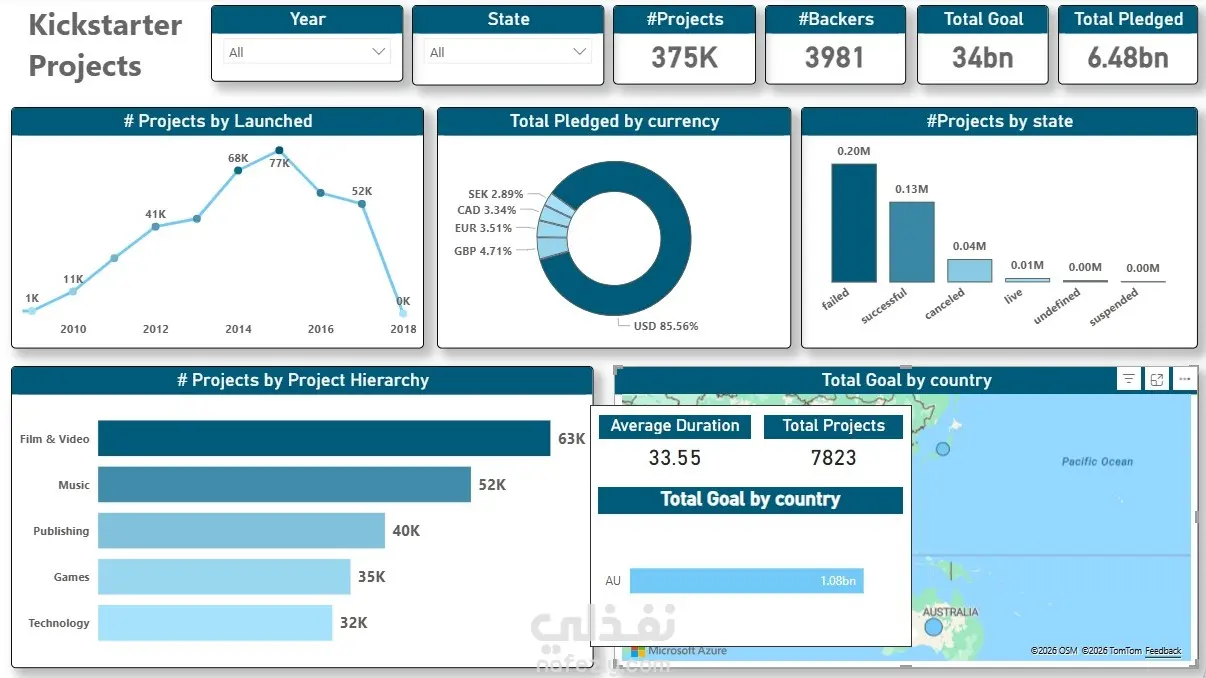The width and height of the screenshot is (1206, 678).
Task: Click the 77K peak point on the line chart
Action: 280,152
